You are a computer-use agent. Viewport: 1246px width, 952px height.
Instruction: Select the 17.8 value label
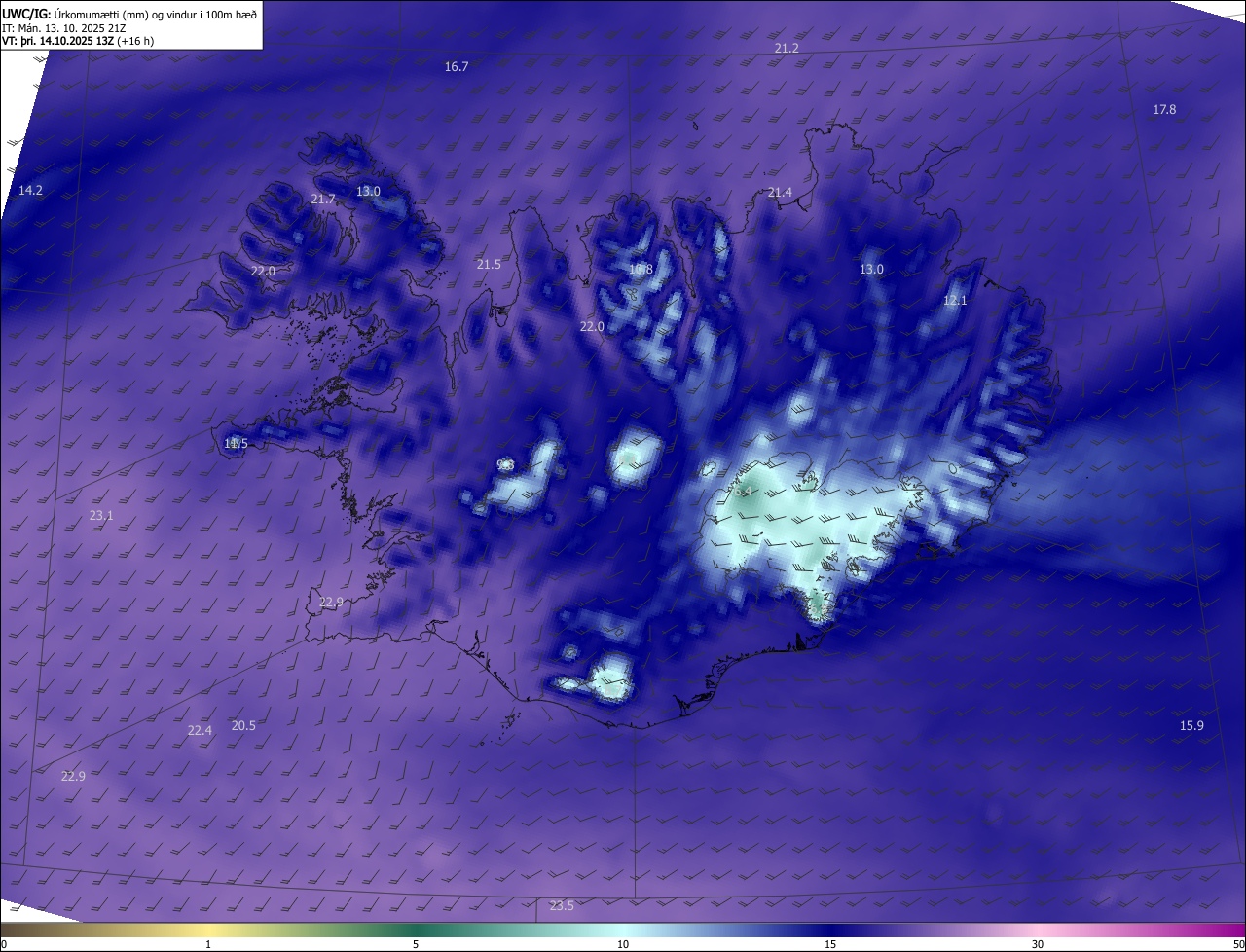[1164, 110]
